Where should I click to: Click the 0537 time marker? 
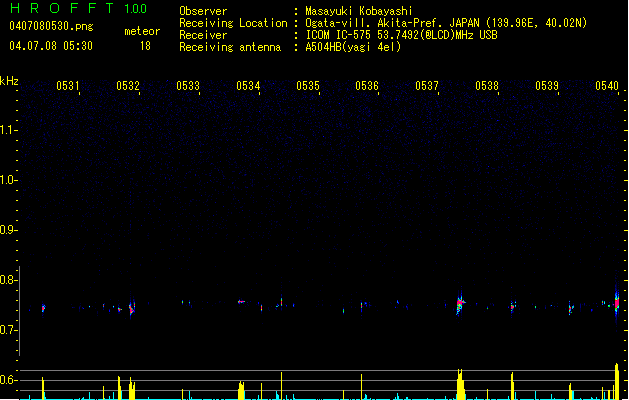coord(427,85)
